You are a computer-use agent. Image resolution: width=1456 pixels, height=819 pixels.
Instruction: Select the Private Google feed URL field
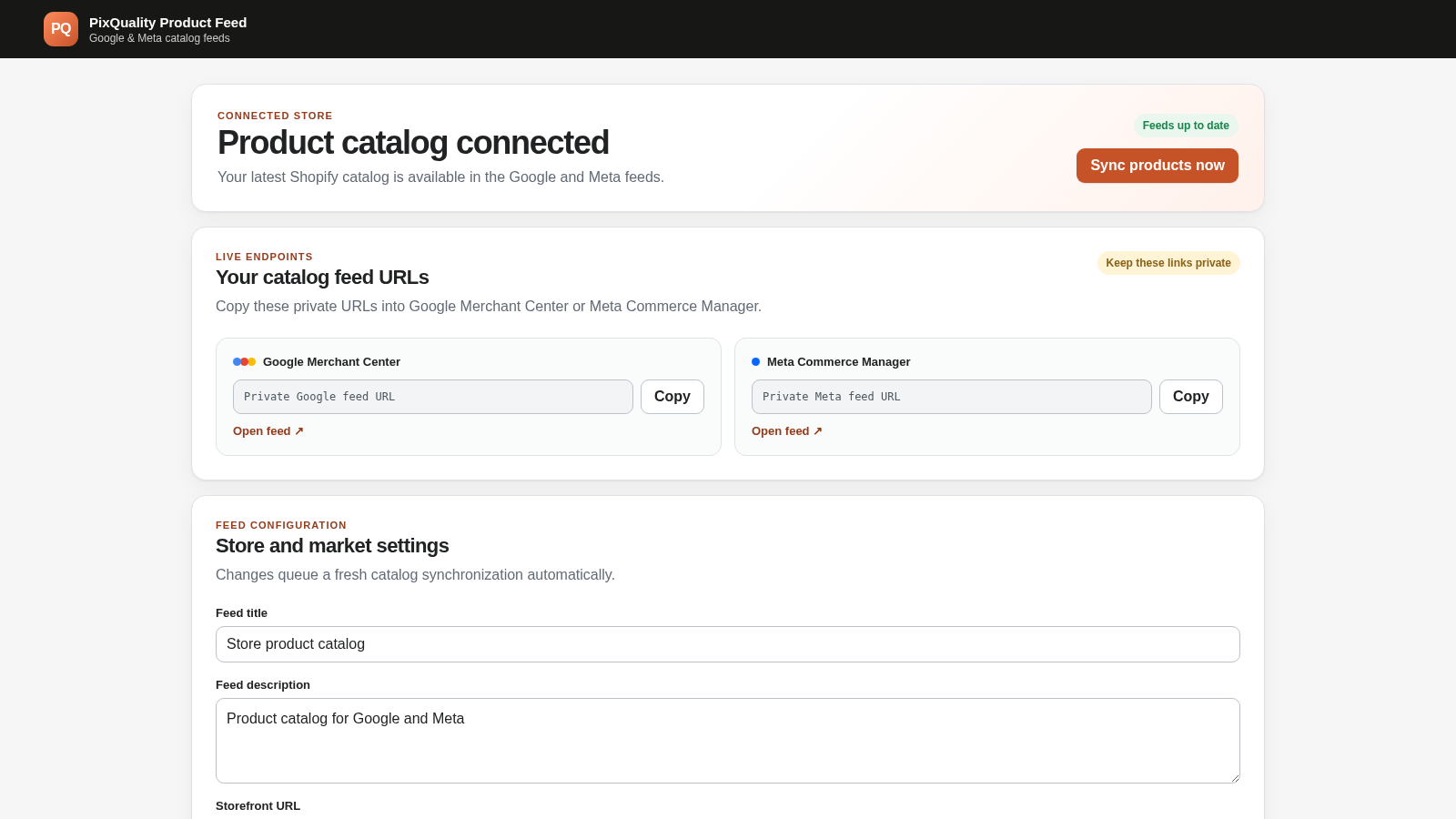tap(433, 397)
